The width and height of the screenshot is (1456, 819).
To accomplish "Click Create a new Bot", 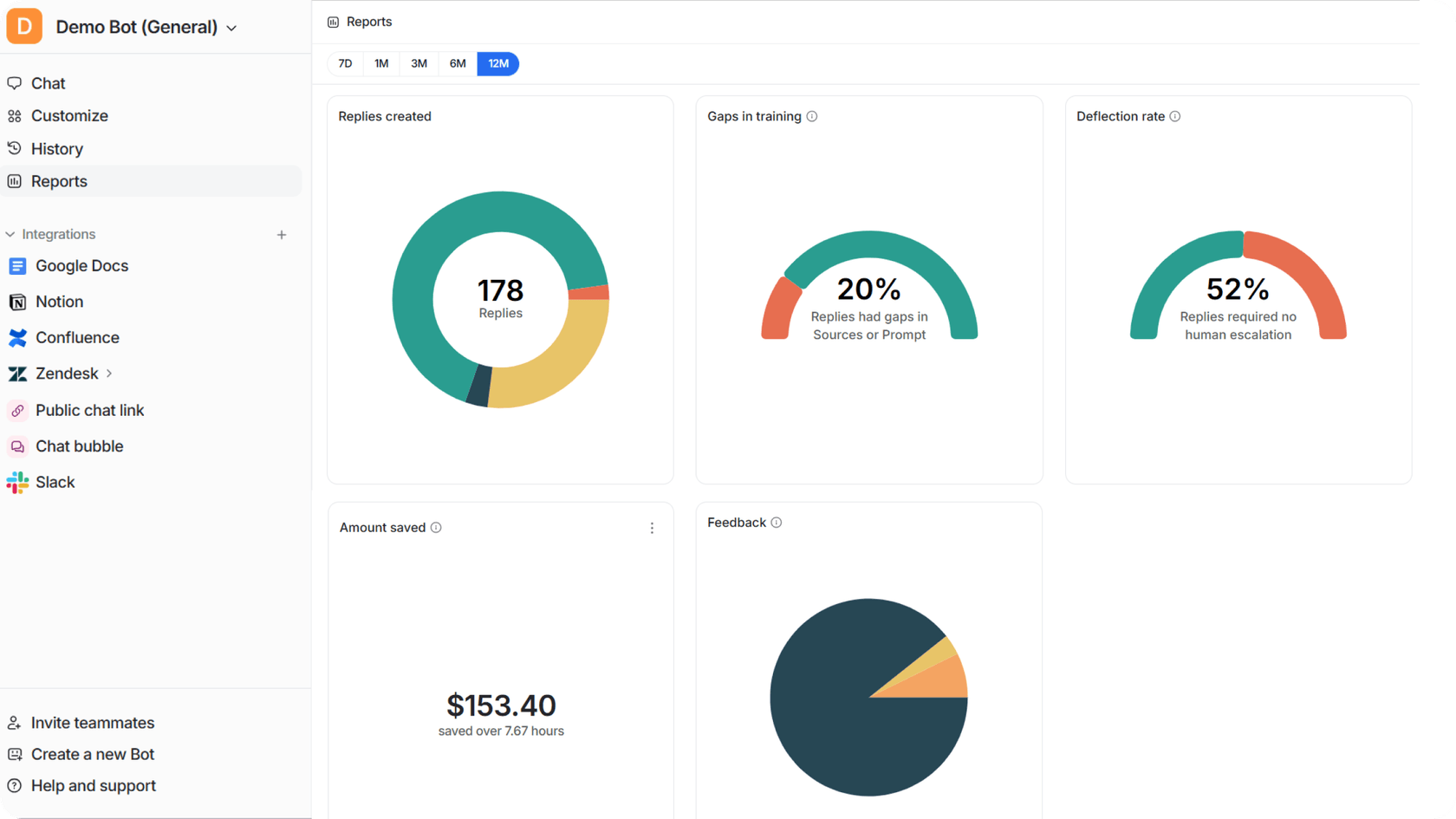I will [93, 754].
